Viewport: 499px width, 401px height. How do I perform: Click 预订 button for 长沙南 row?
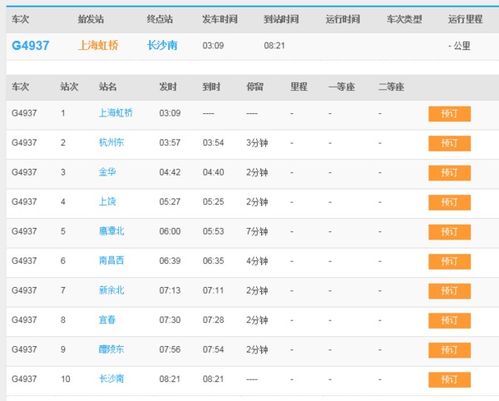click(449, 380)
